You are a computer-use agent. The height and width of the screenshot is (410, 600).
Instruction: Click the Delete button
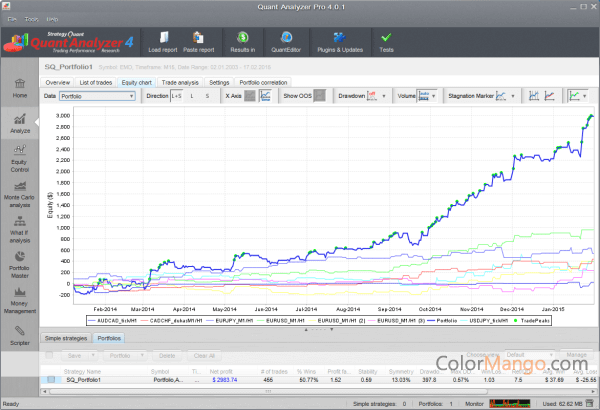(x=167, y=356)
